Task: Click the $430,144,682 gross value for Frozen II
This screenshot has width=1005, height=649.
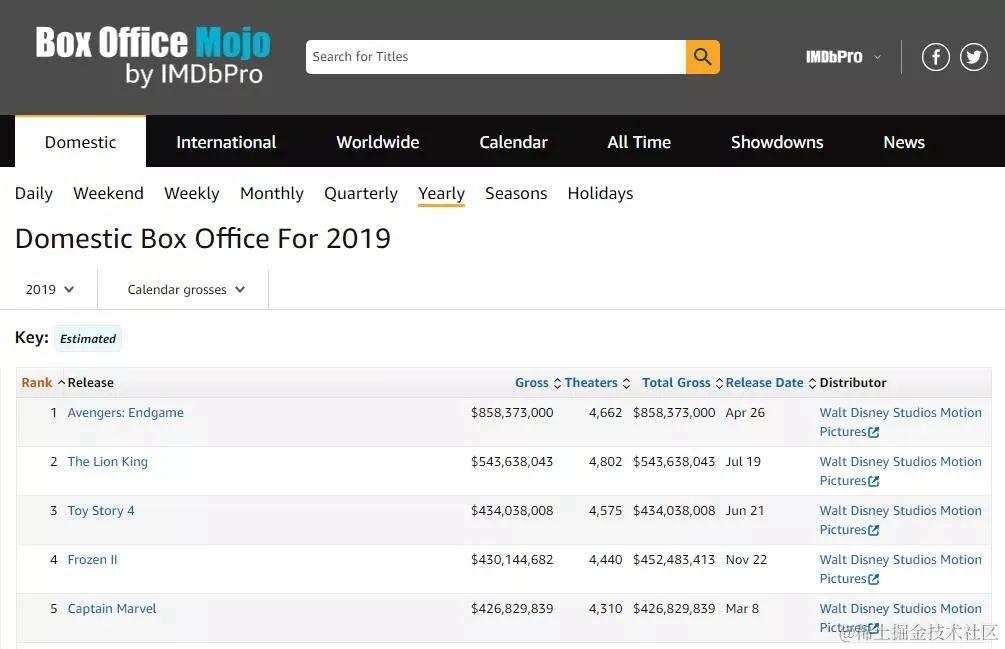Action: [512, 560]
